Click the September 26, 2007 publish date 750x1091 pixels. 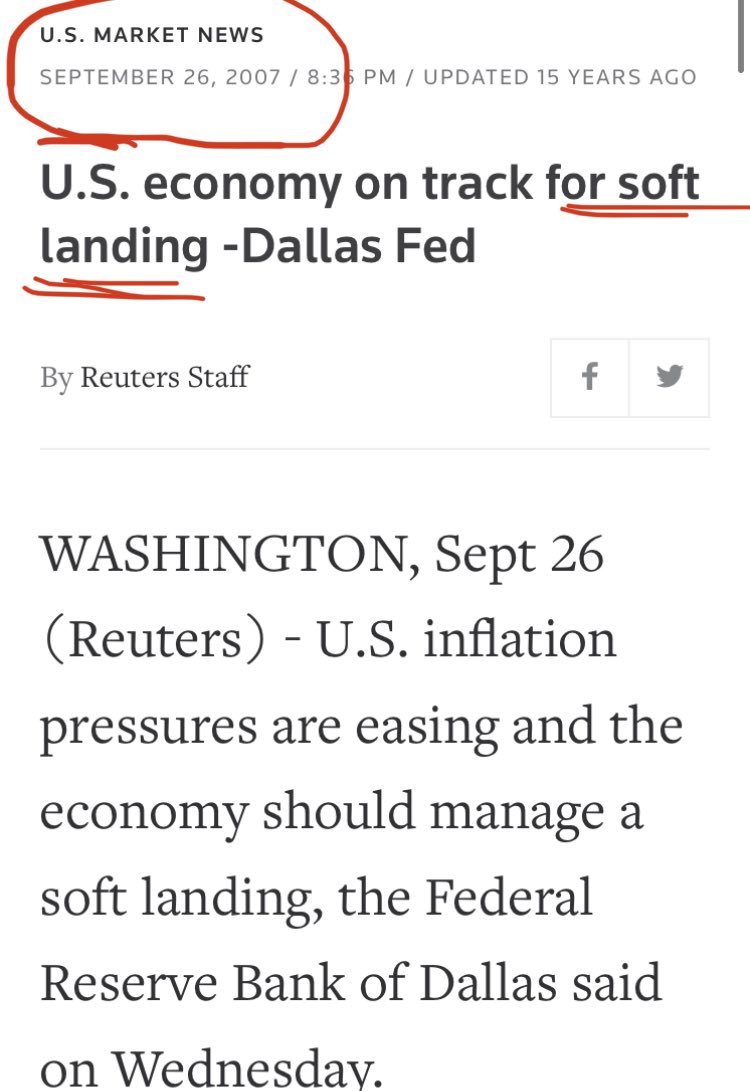click(161, 78)
